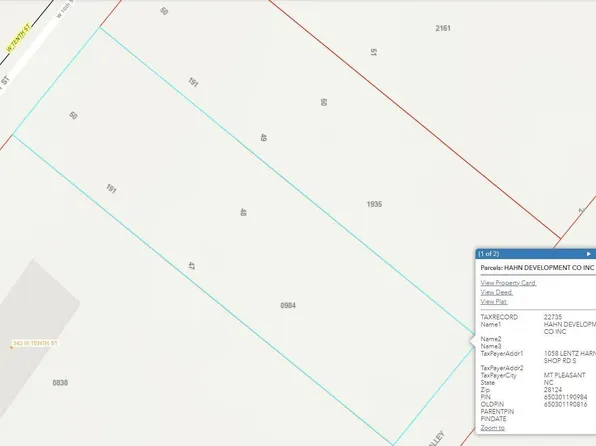Open the View Property Card link
Viewport: 596px width, 446px height.
[508, 283]
